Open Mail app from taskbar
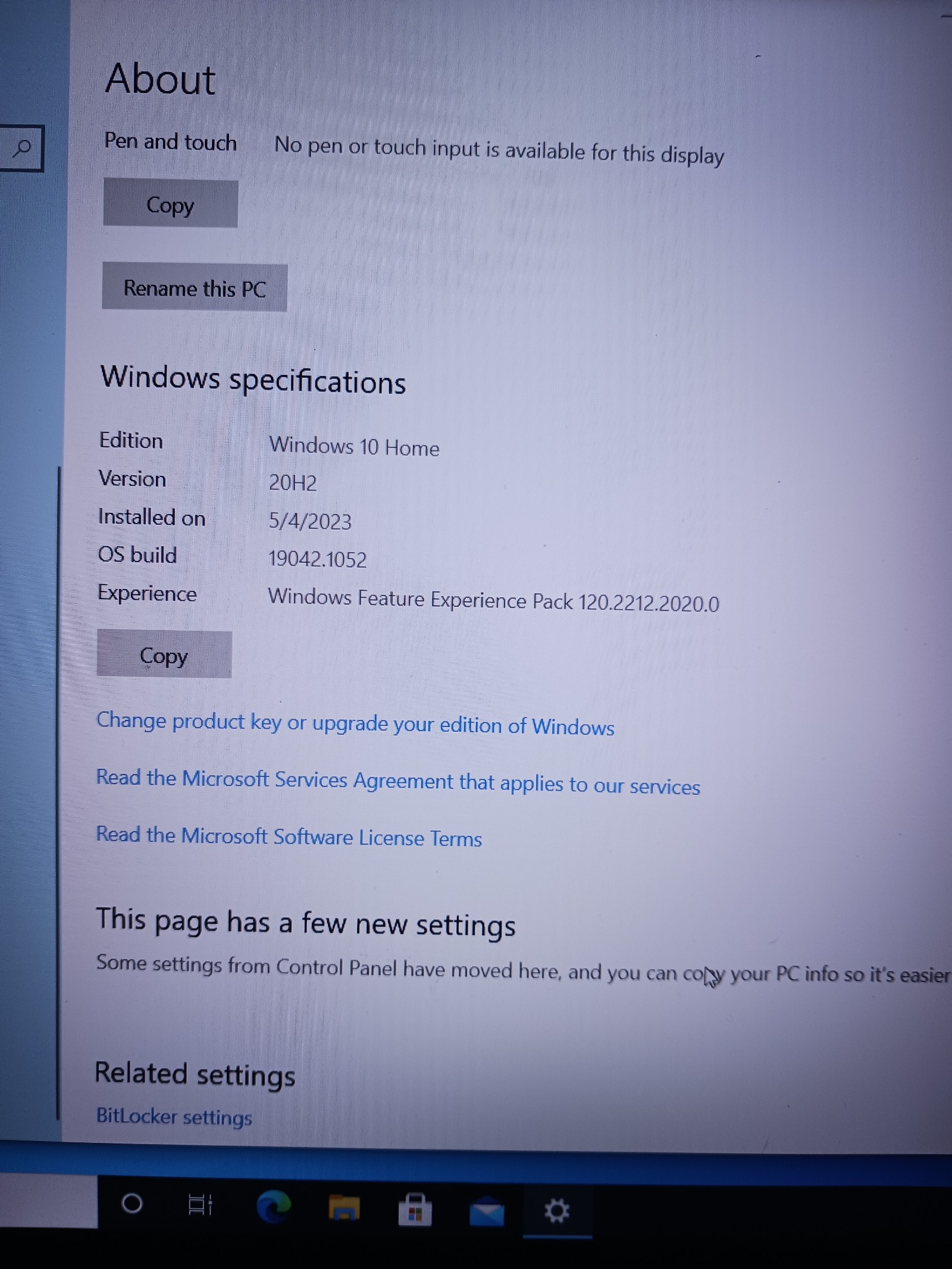This screenshot has height=1269, width=952. pyautogui.click(x=487, y=1211)
